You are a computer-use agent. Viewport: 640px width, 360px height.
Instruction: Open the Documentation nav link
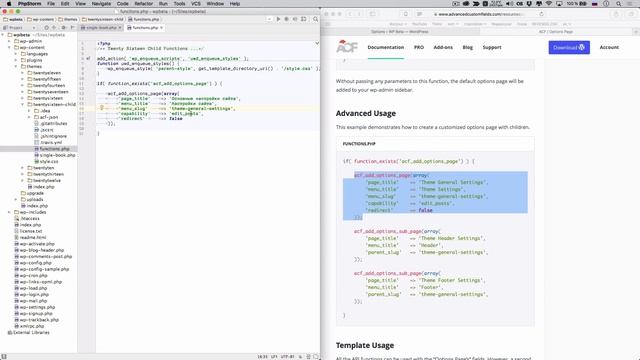pos(386,47)
